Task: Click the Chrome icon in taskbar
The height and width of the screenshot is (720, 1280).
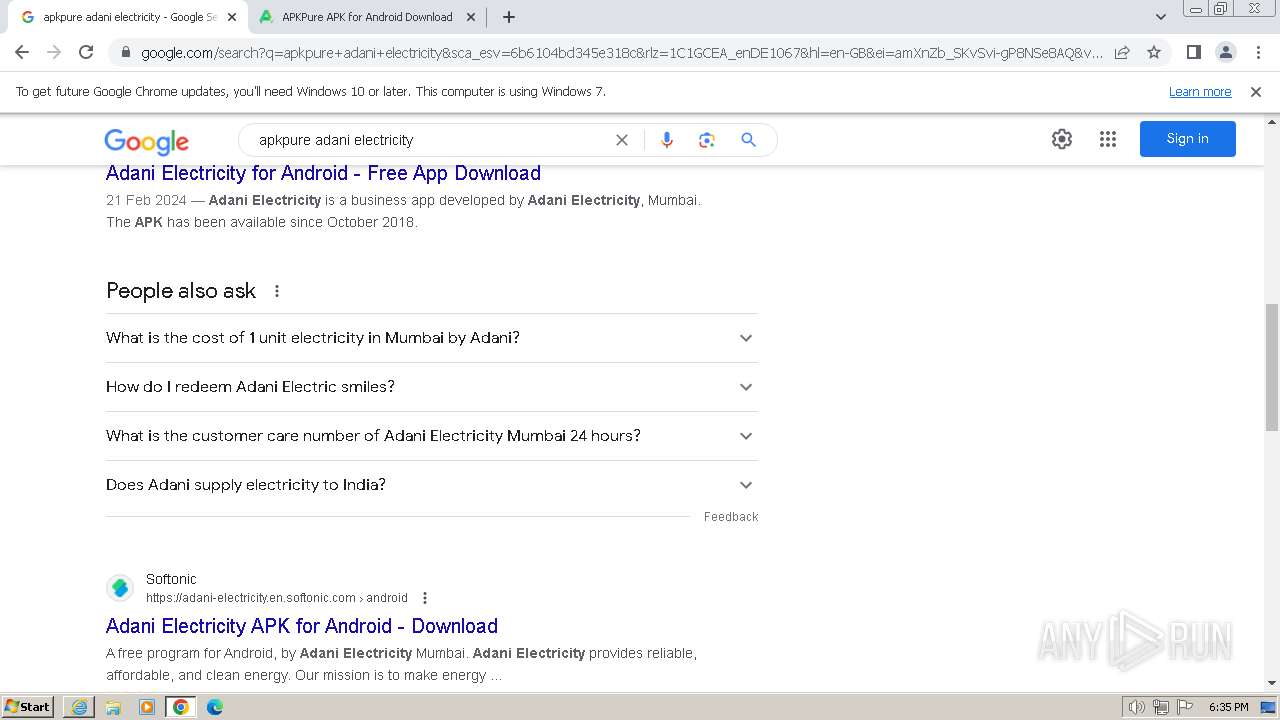Action: [181, 707]
